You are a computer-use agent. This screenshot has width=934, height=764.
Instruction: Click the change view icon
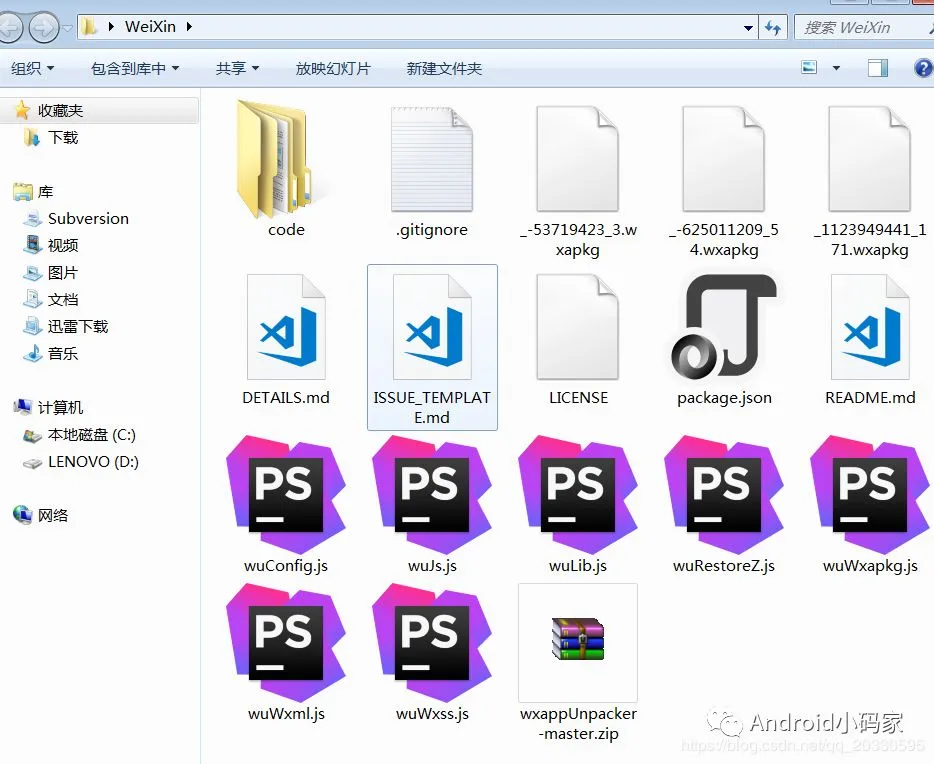pyautogui.click(x=809, y=67)
